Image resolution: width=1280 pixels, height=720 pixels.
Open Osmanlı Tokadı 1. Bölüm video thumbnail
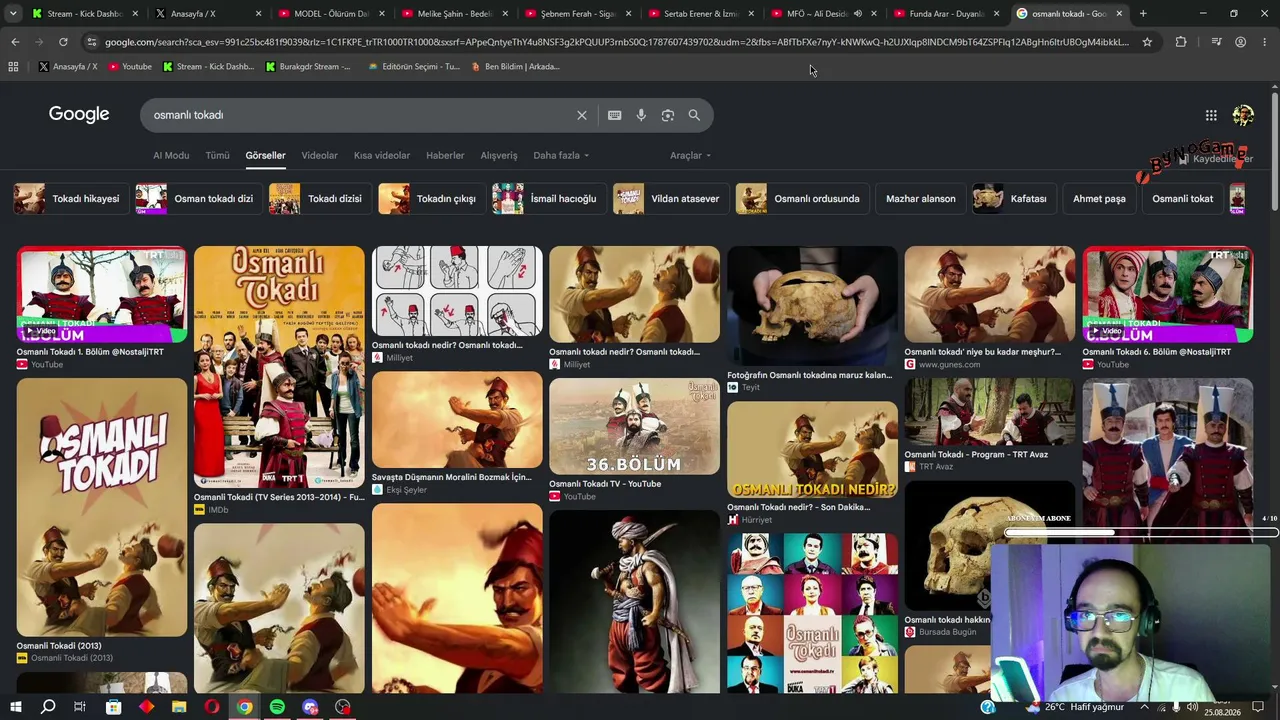pyautogui.click(x=101, y=294)
